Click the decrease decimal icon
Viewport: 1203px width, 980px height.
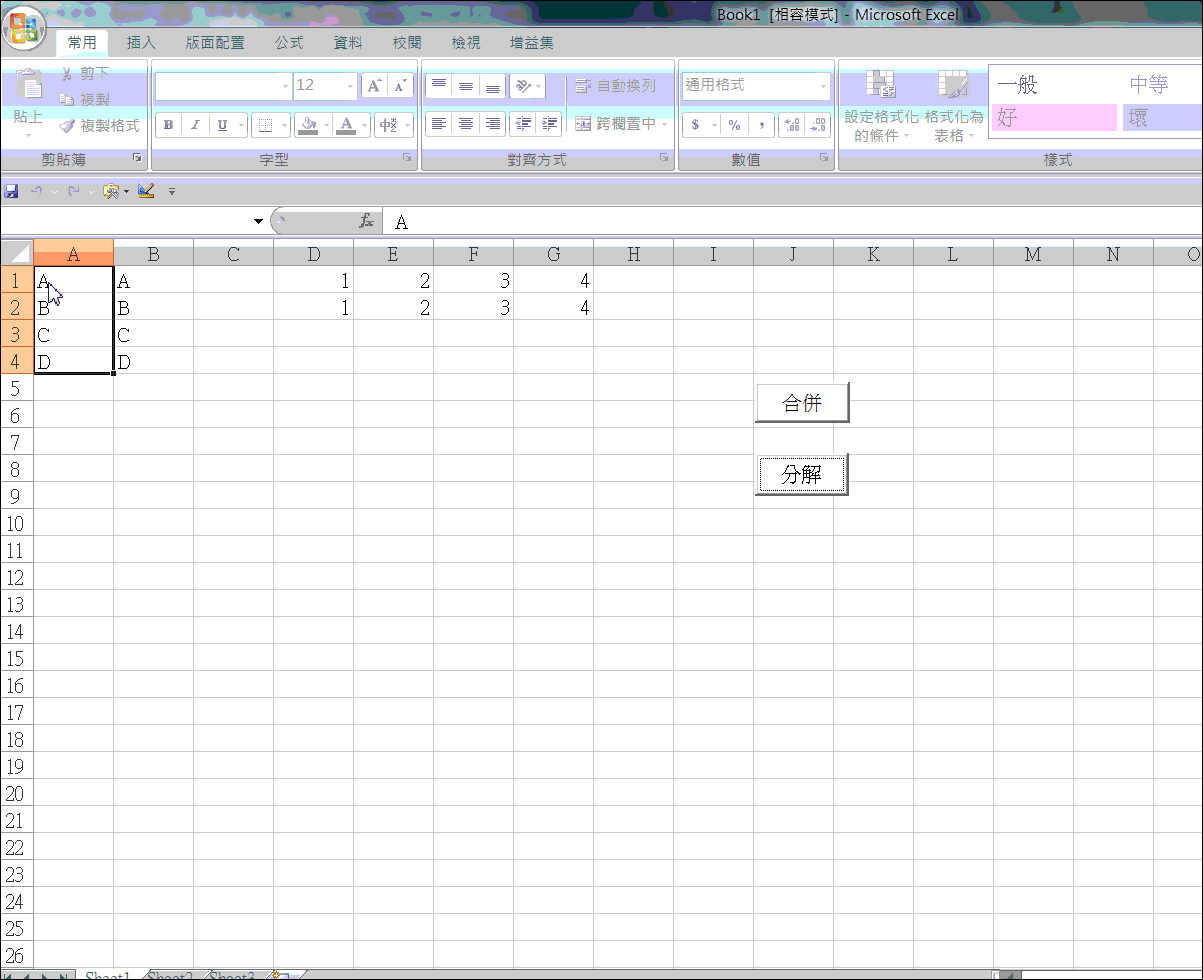tap(817, 125)
